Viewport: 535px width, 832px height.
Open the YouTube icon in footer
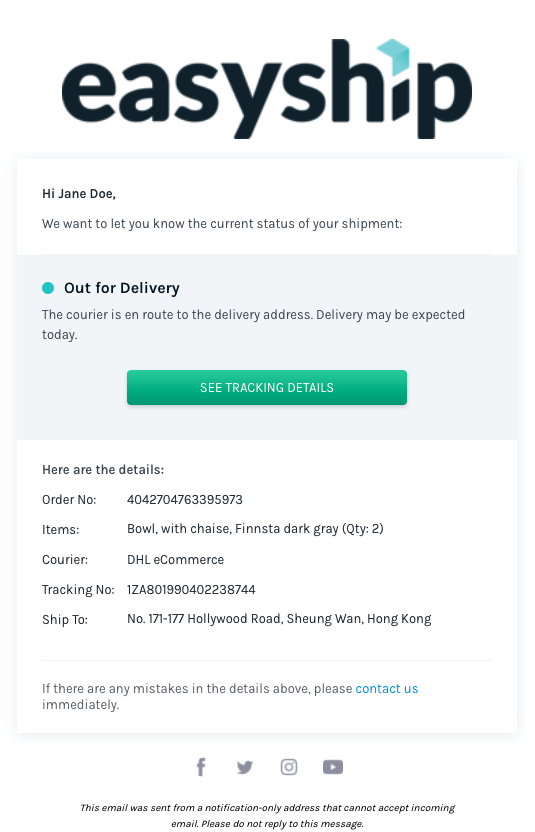pyautogui.click(x=333, y=767)
